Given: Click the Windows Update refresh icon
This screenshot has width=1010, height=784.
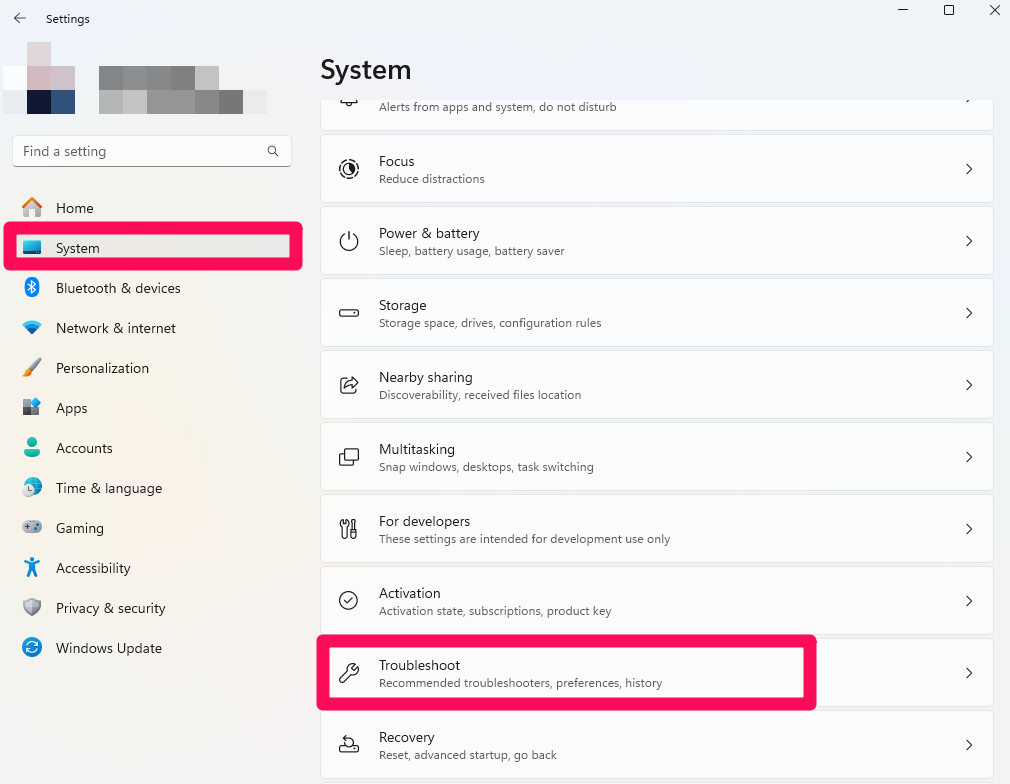Looking at the screenshot, I should point(32,647).
